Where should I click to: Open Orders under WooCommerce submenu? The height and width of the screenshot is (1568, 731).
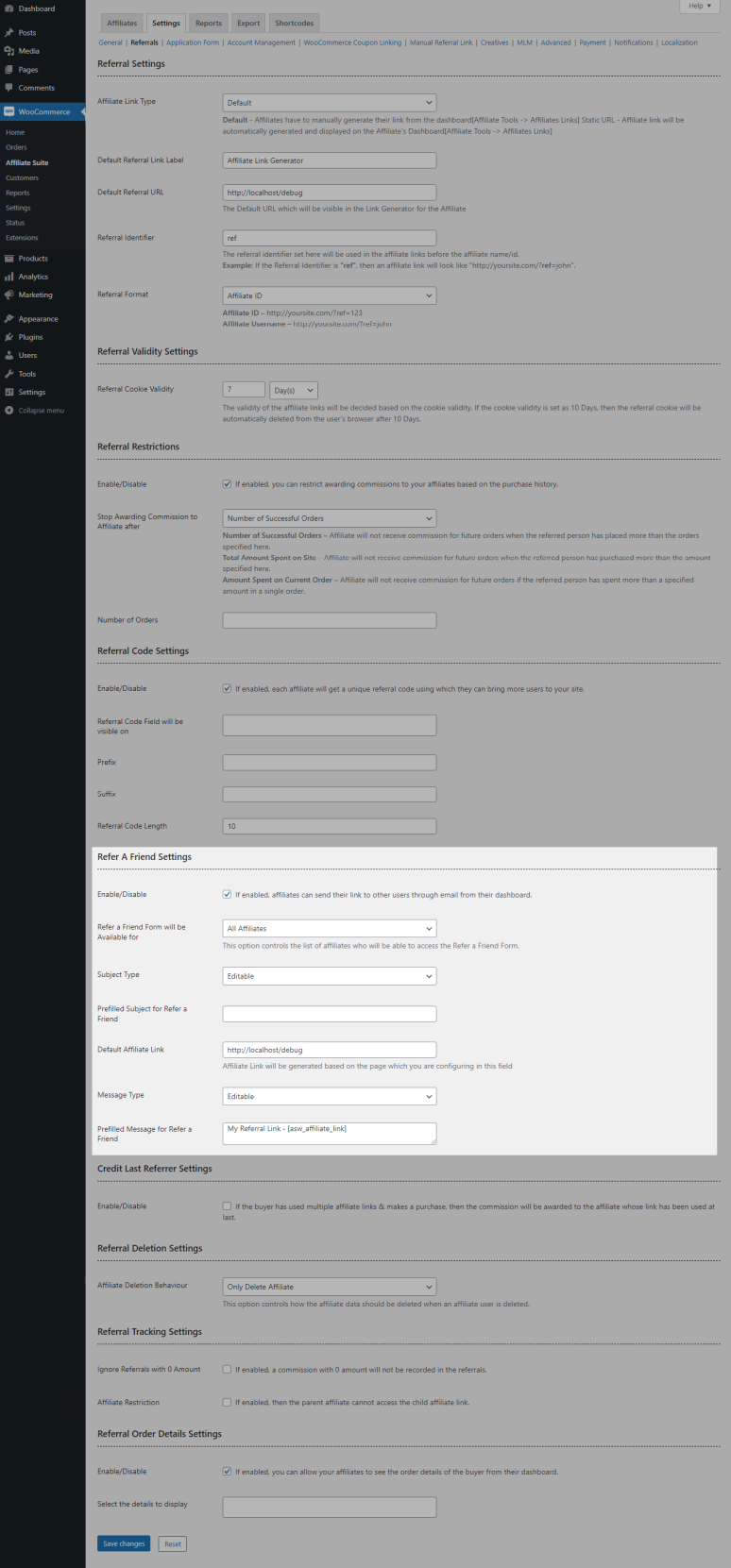pos(16,147)
